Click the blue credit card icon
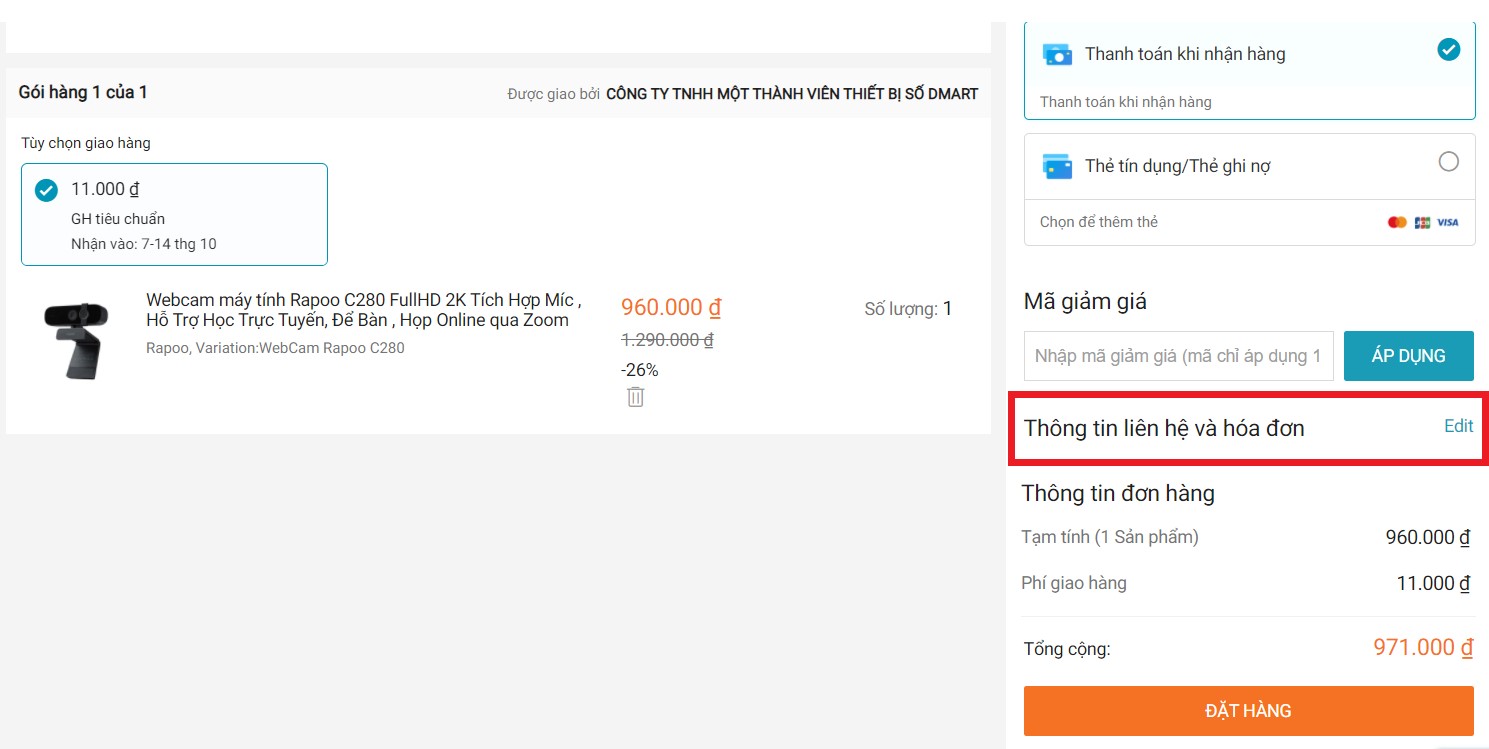 point(1057,166)
